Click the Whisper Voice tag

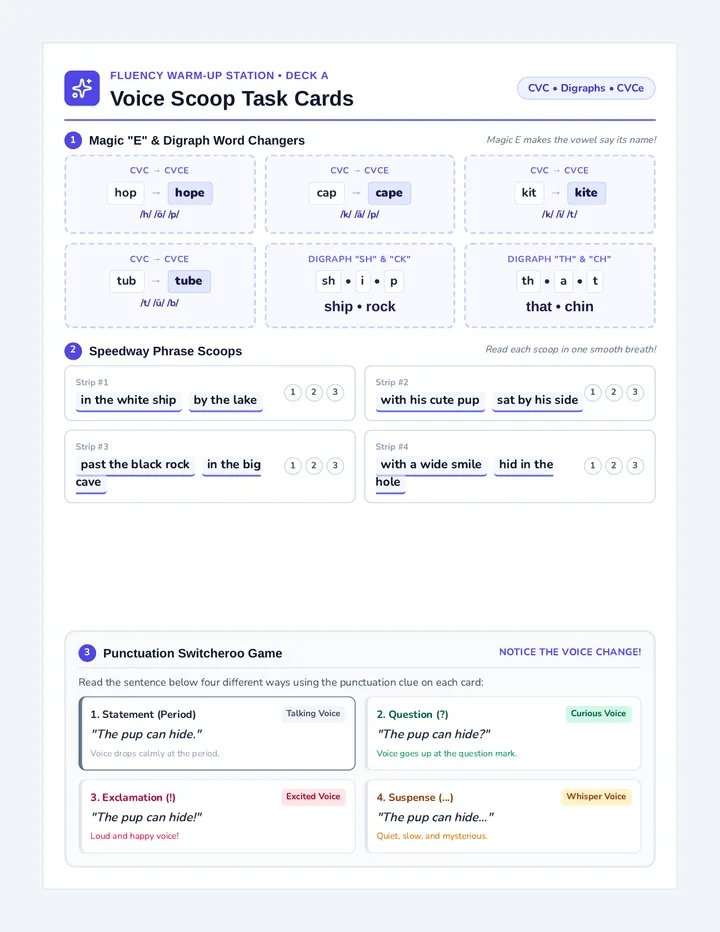tap(596, 796)
